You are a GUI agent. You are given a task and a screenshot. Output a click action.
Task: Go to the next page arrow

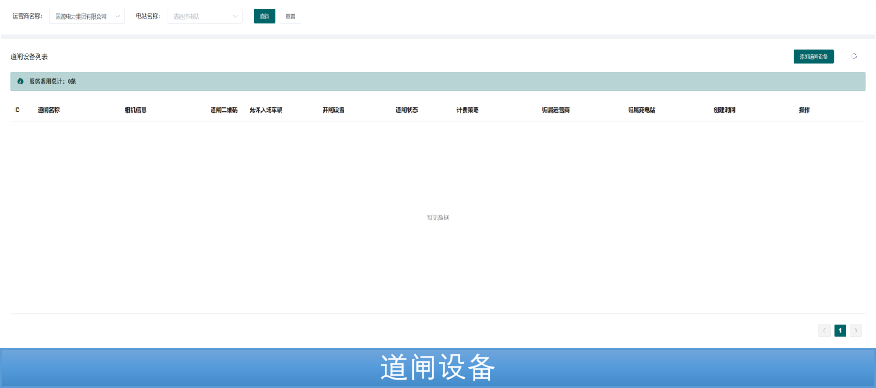[855, 330]
